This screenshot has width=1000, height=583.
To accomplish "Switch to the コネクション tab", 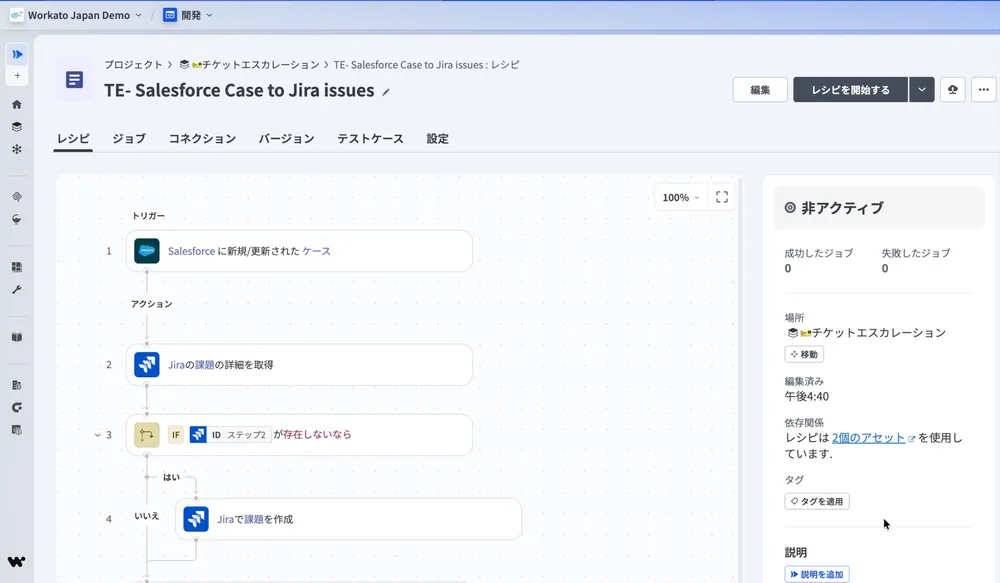I will pos(202,138).
